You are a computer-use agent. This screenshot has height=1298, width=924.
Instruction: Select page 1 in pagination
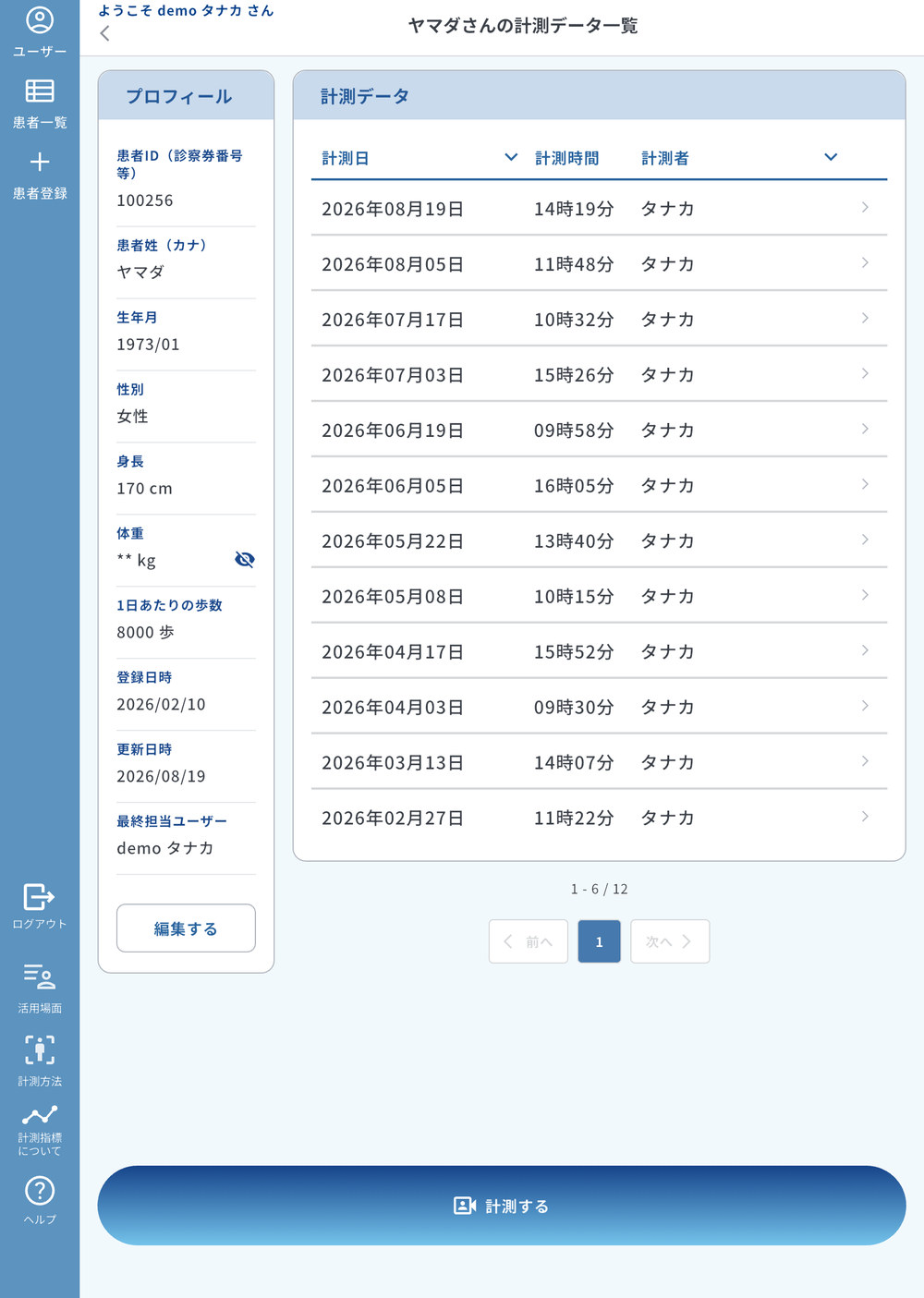[x=599, y=941]
